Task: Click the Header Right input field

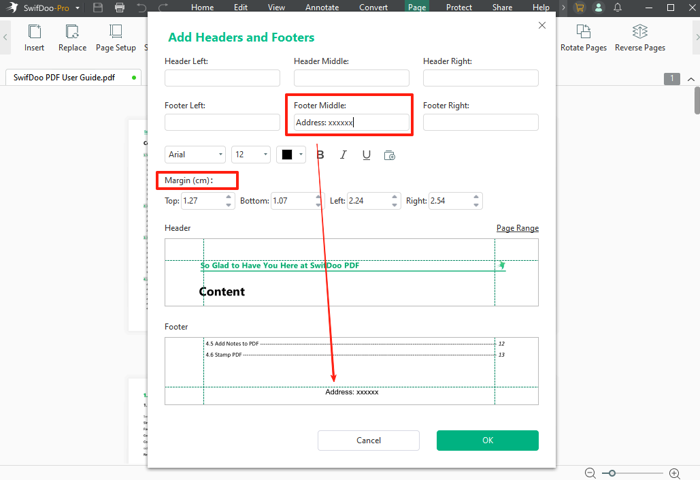Action: tap(481, 78)
